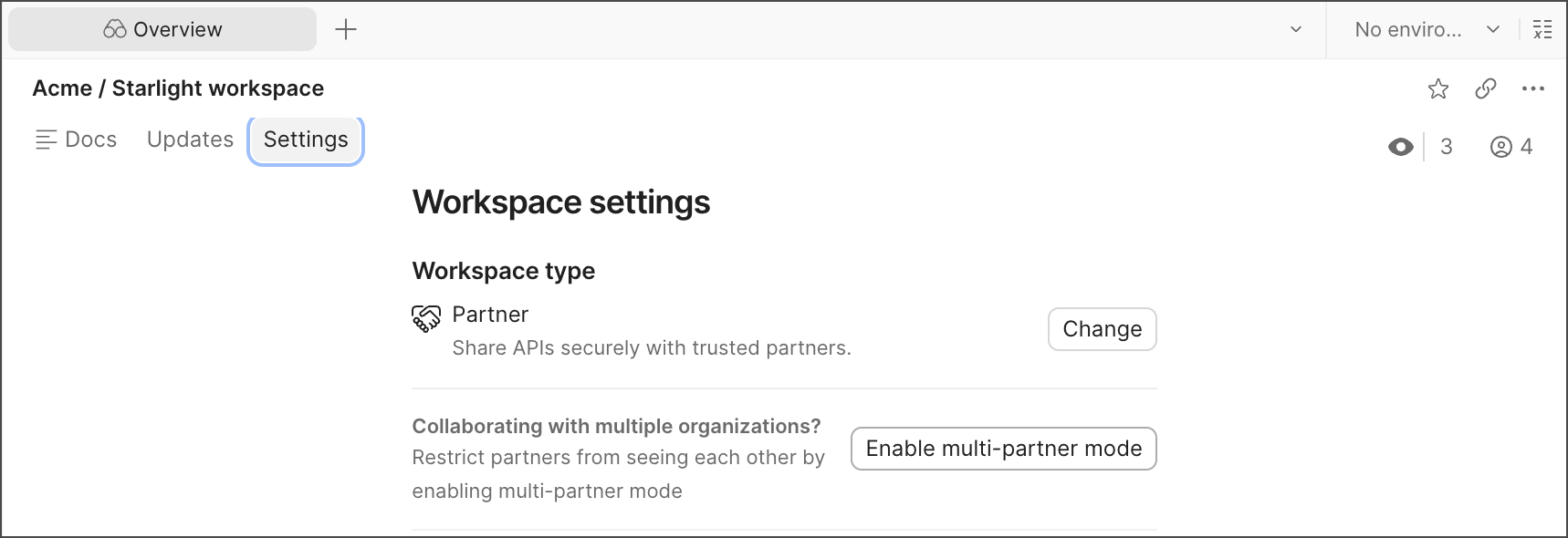Open the Docs tab

pos(90,140)
